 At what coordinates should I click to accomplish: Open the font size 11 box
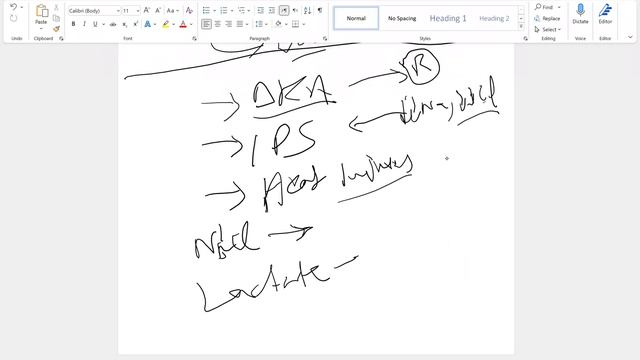pos(131,11)
